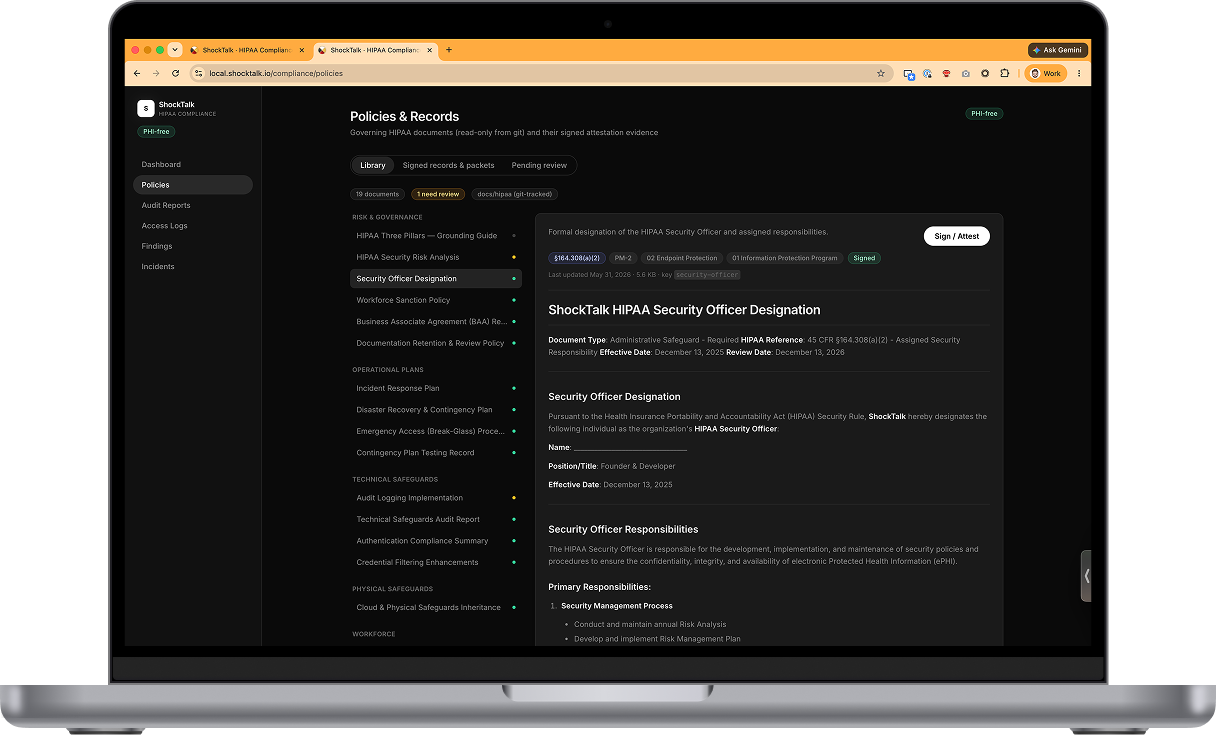The height and width of the screenshot is (735, 1216).
Task: Click the red extension icon in toolbar
Action: click(x=946, y=73)
